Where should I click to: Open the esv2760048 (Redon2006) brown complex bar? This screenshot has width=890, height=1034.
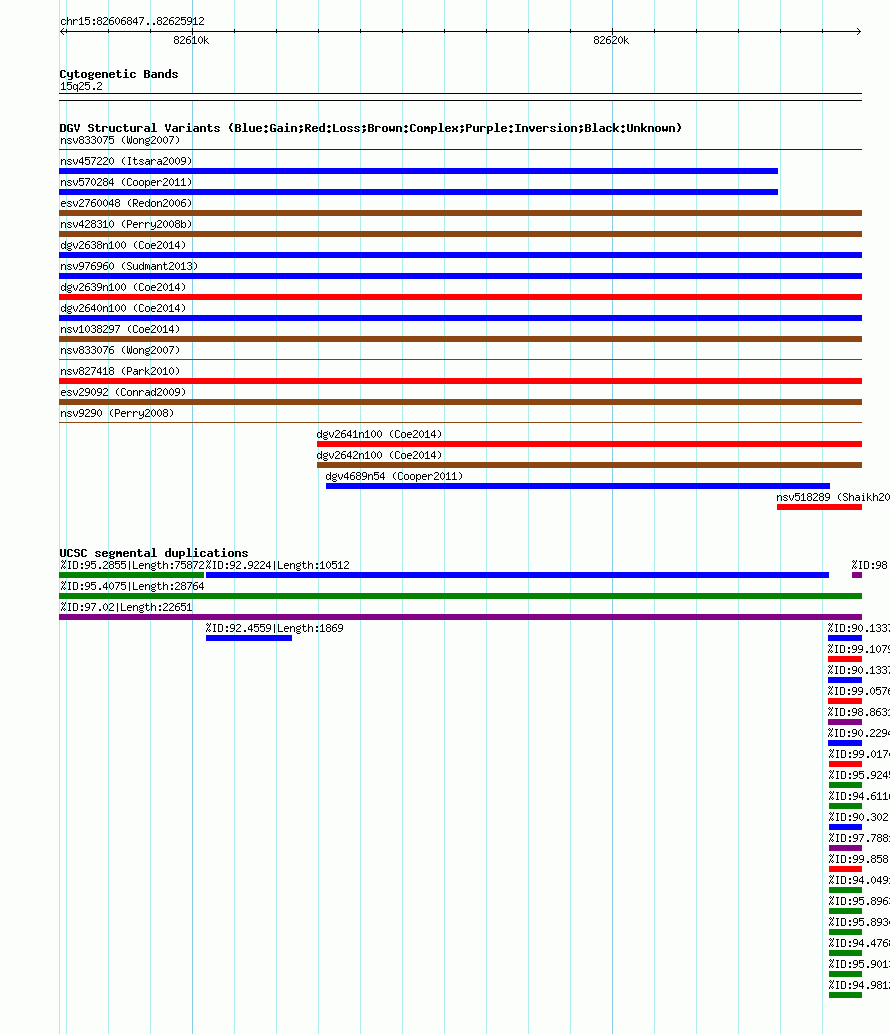pos(460,213)
